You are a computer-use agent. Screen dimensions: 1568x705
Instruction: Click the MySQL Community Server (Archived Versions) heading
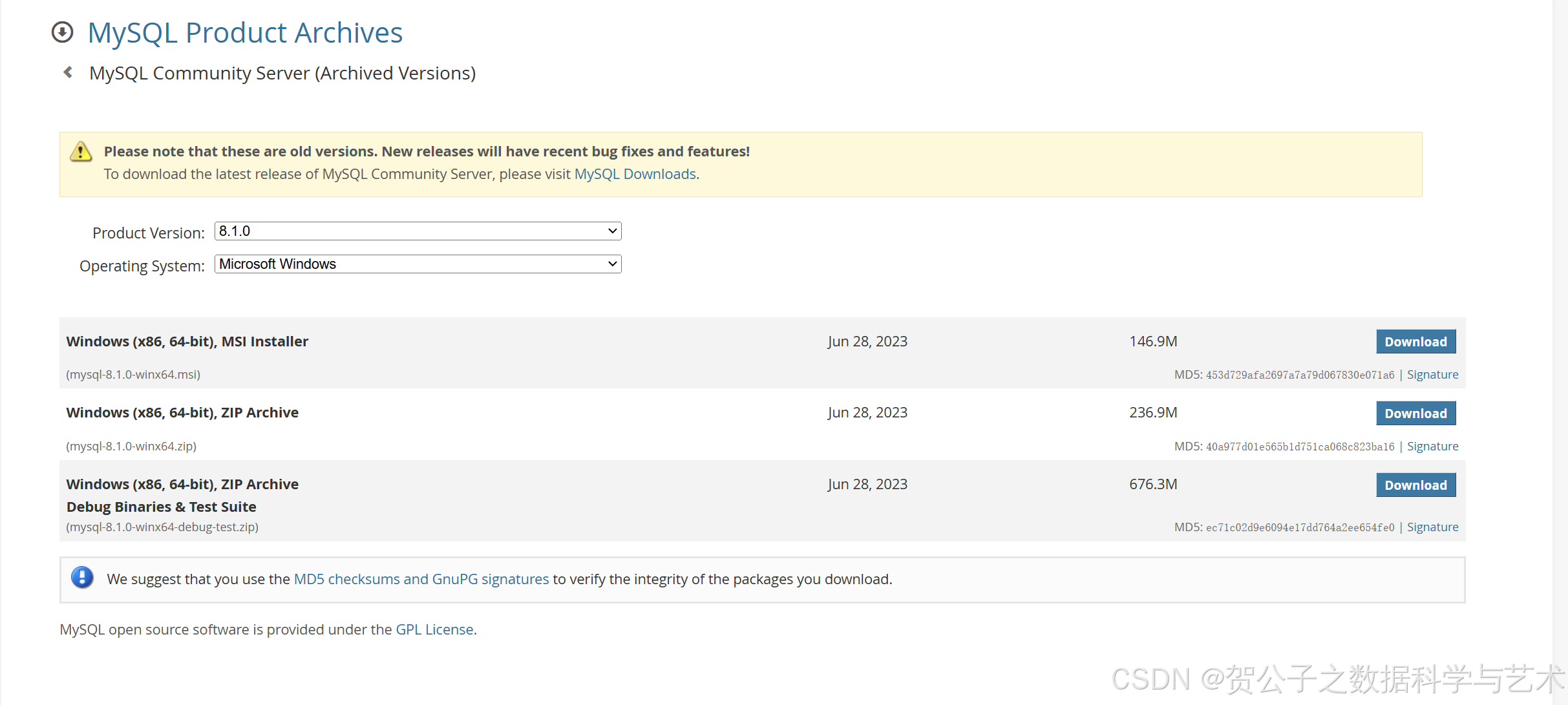pyautogui.click(x=282, y=74)
